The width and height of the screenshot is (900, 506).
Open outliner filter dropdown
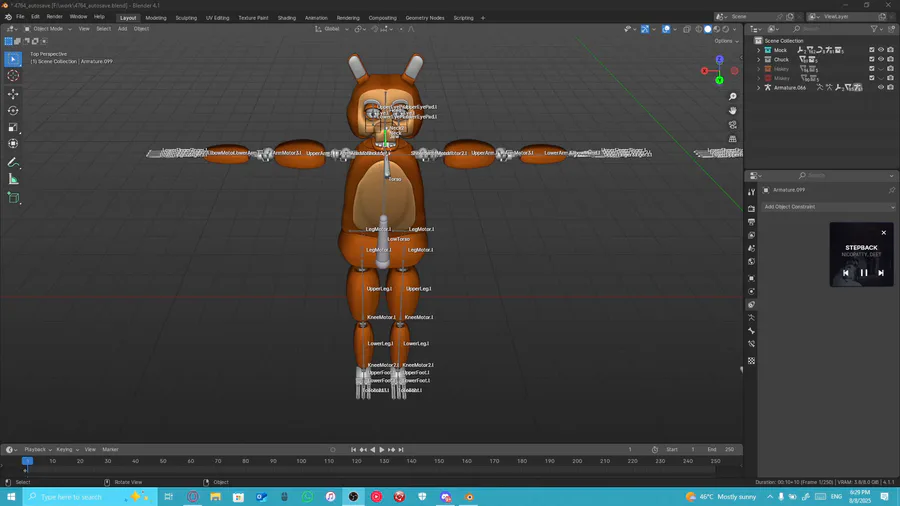876,29
